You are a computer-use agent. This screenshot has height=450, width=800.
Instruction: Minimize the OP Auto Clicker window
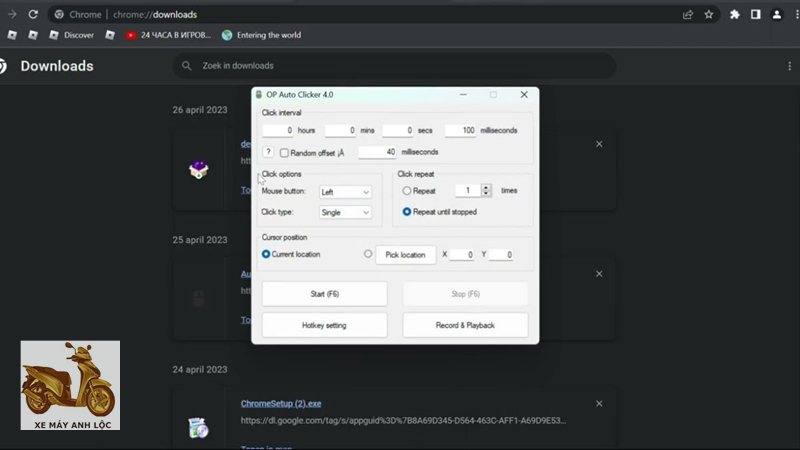click(463, 95)
